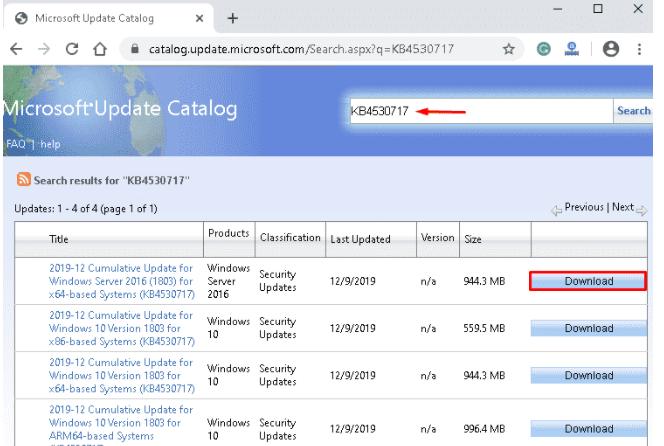Viewport: 664px width, 446px height.
Task: Minimize the browser window
Action: pyautogui.click(x=558, y=9)
